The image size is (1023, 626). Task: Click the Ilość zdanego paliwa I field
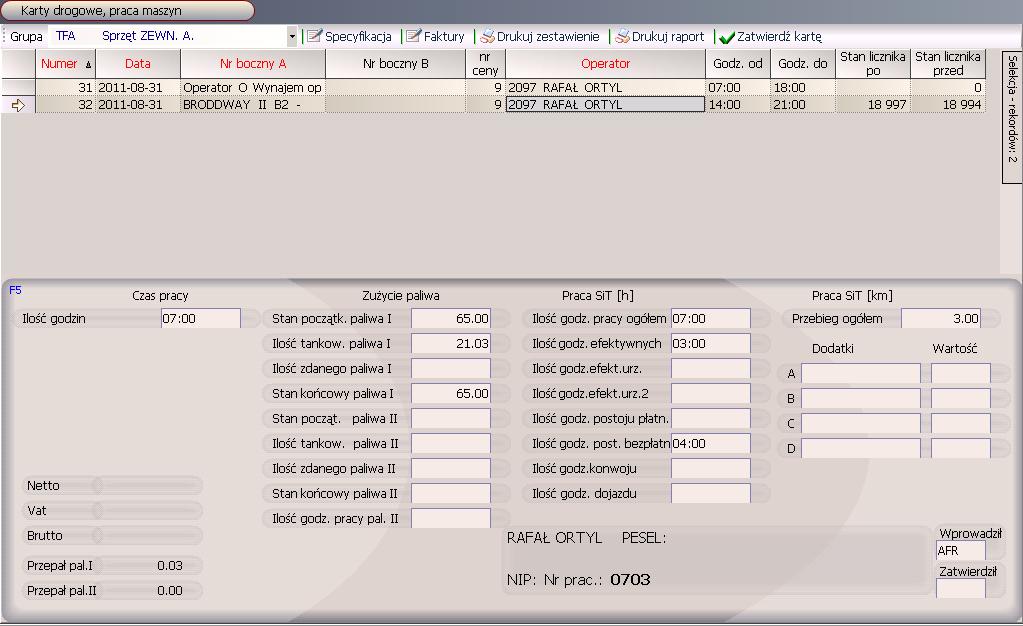[x=451, y=368]
